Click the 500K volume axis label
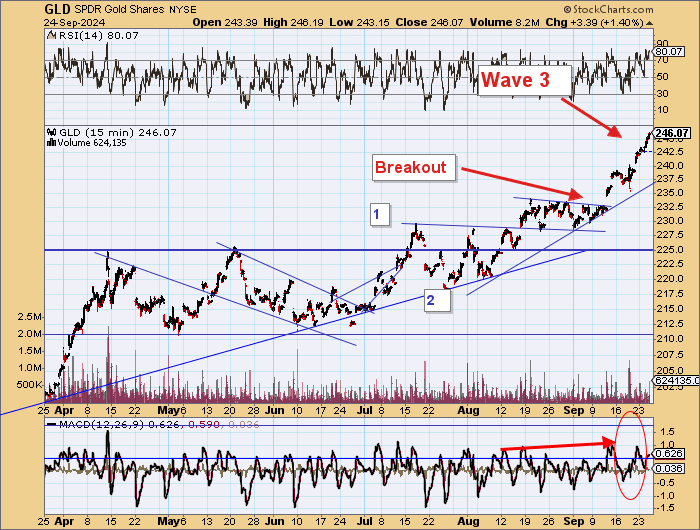Viewport: 700px width, 530px height. [x=29, y=385]
